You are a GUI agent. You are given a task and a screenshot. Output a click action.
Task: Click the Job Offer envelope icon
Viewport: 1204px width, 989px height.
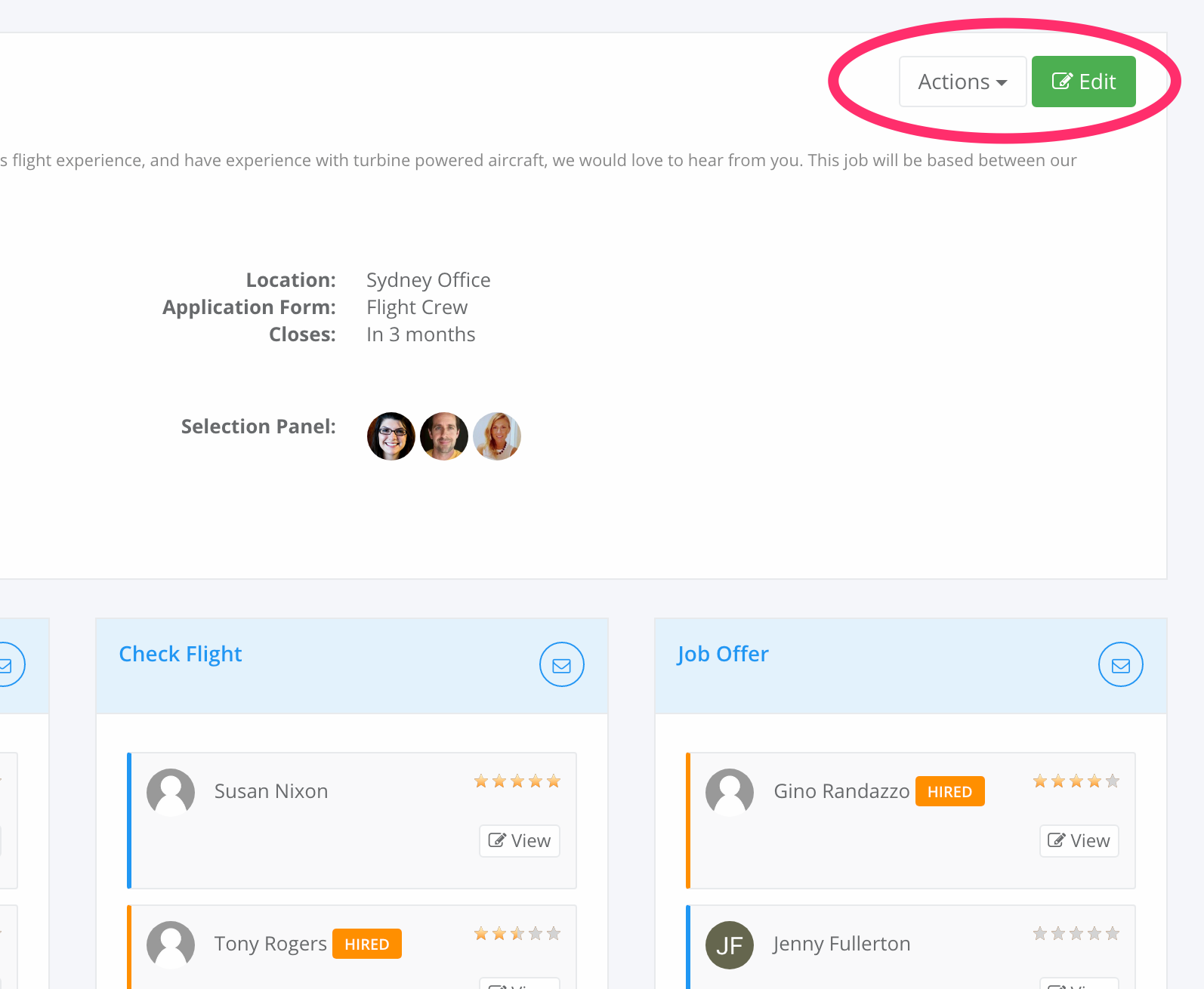(1120, 664)
